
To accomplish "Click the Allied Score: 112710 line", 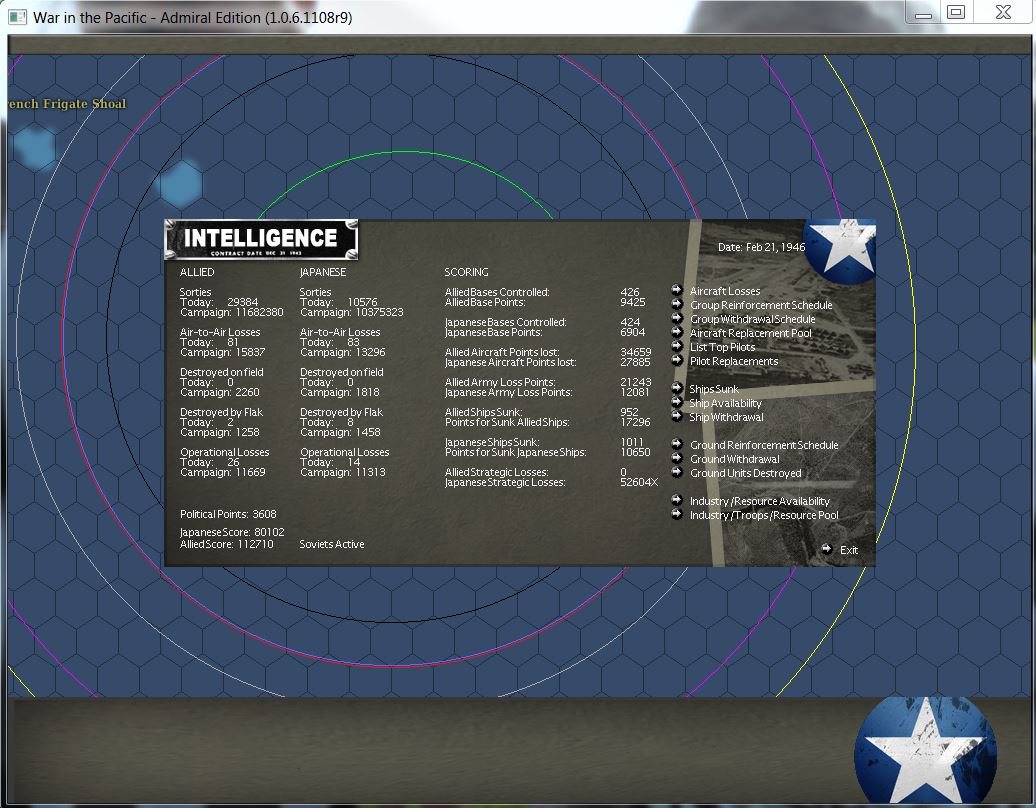I will (227, 544).
